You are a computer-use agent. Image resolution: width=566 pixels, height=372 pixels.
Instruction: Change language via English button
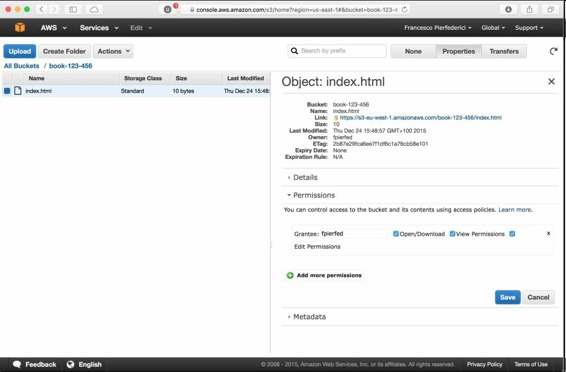coord(84,364)
